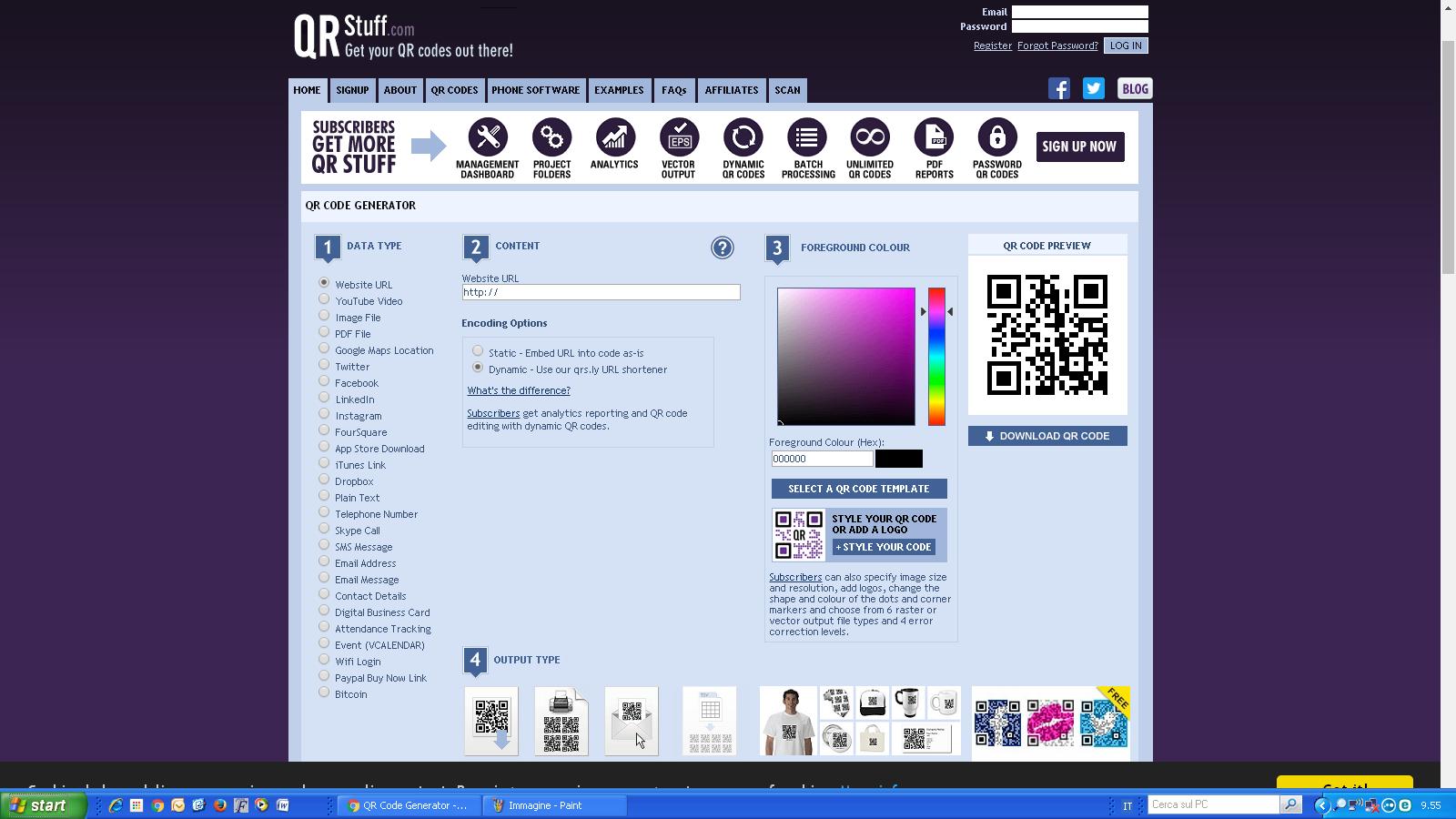Screen dimensions: 1456x819
Task: Click the Dynamic QR Codes icon
Action: click(743, 137)
